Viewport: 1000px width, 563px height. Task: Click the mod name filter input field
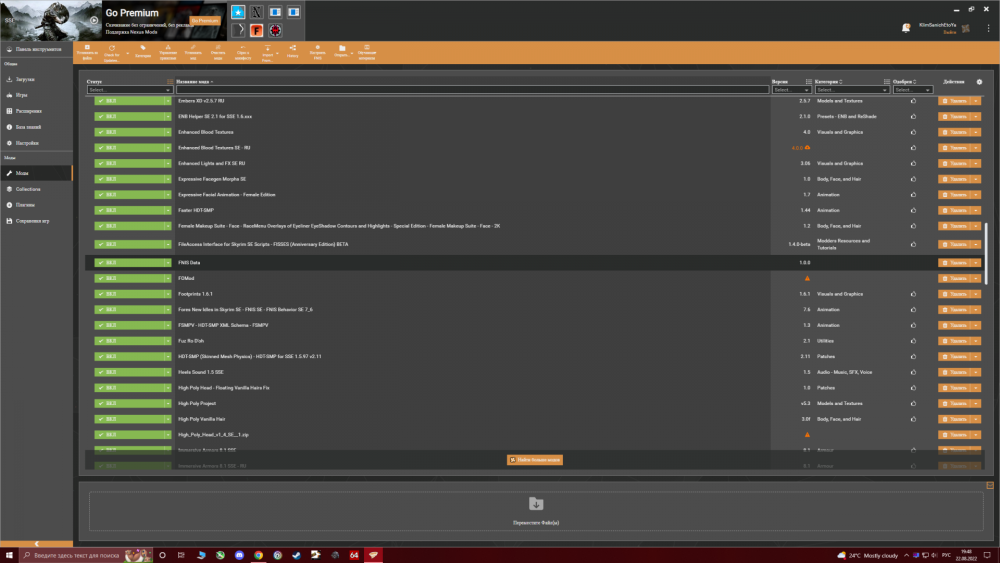pyautogui.click(x=473, y=90)
